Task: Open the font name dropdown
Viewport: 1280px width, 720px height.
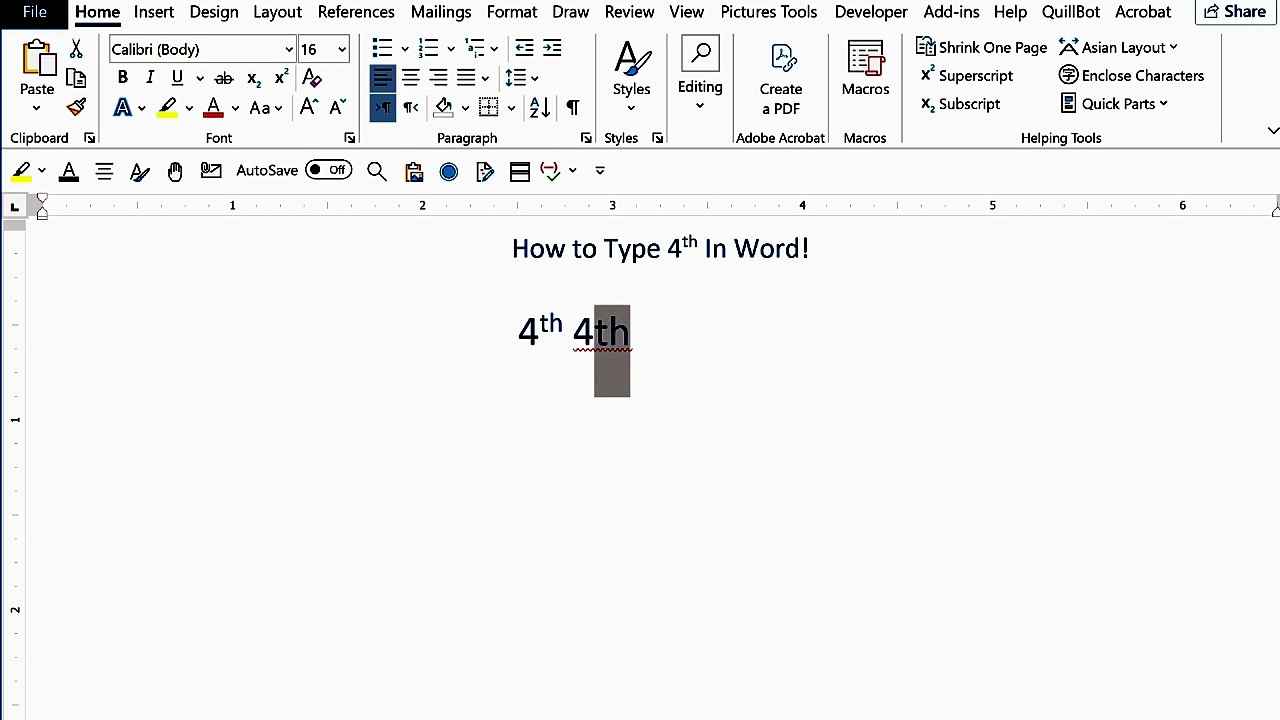Action: [289, 49]
